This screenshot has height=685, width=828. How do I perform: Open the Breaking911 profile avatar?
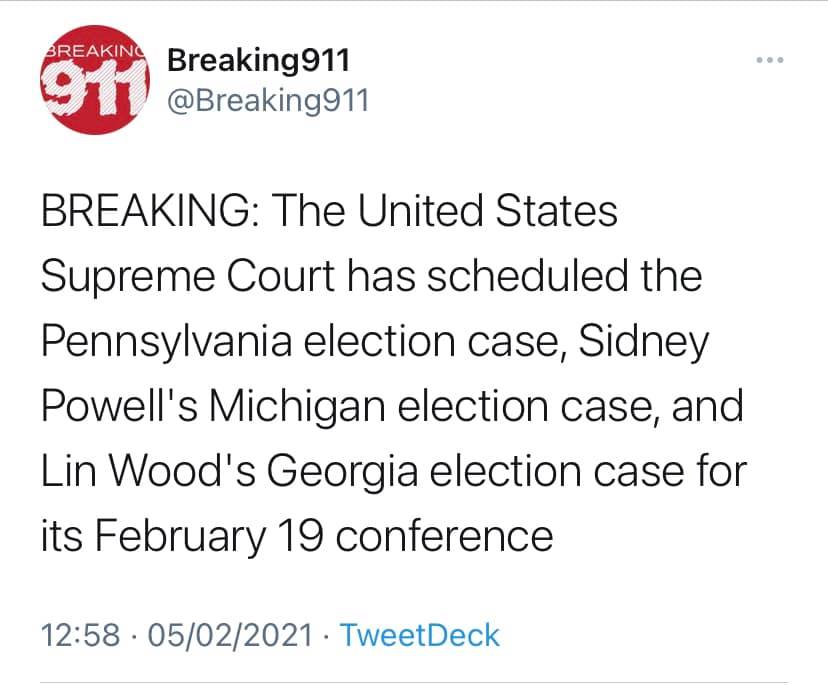point(95,80)
